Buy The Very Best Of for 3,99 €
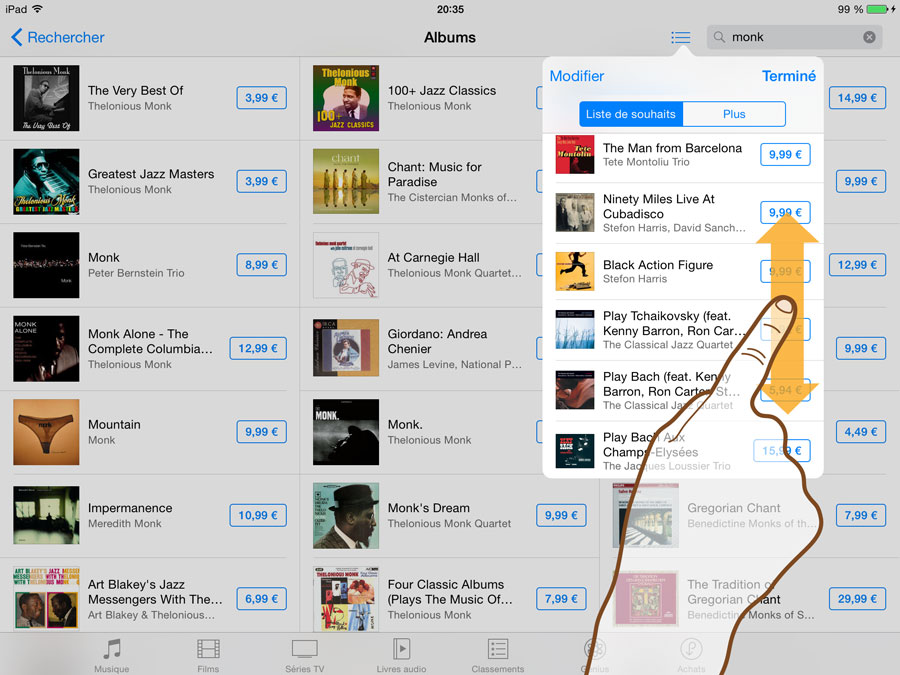The image size is (900, 675). click(x=262, y=98)
